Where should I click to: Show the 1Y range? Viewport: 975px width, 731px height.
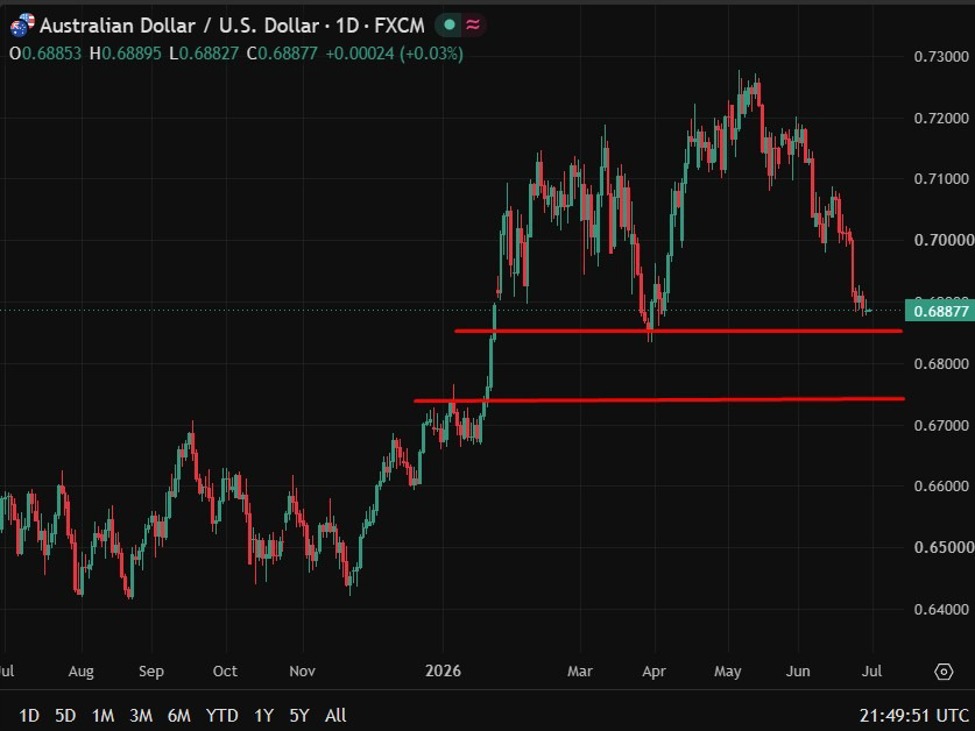click(x=264, y=715)
